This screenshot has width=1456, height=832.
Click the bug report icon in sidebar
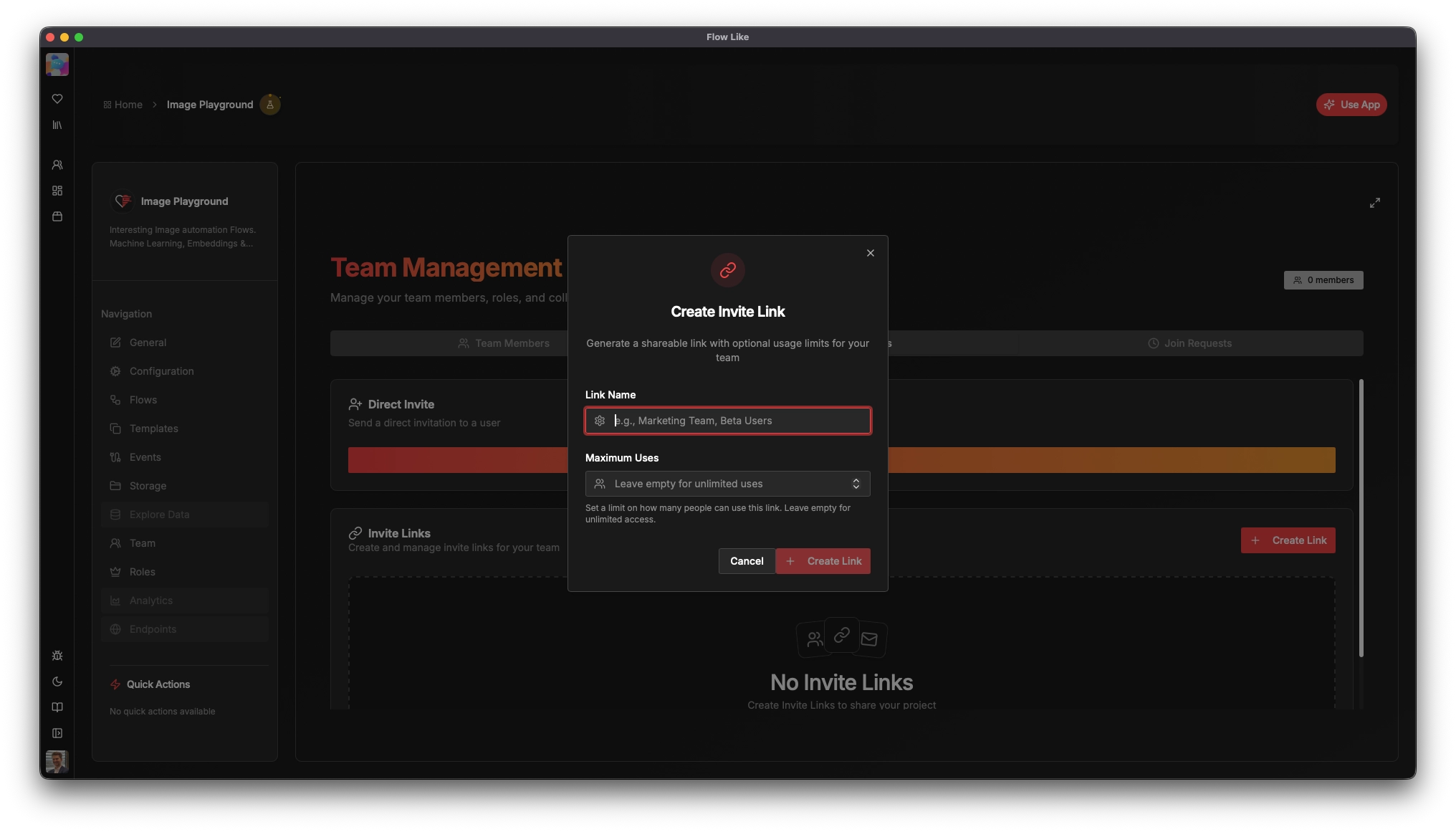[57, 656]
